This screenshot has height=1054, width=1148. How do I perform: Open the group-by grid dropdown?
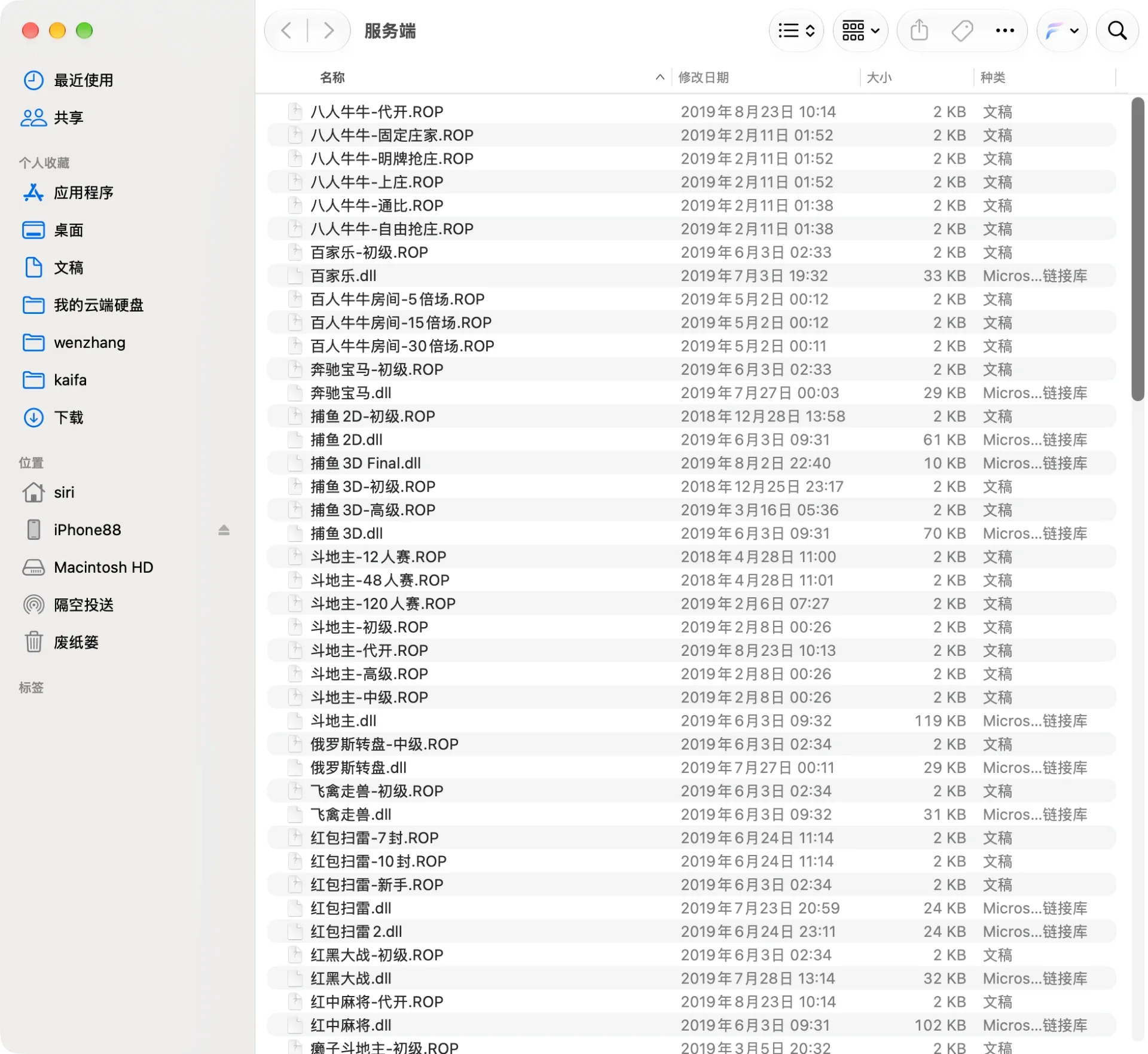(x=860, y=30)
